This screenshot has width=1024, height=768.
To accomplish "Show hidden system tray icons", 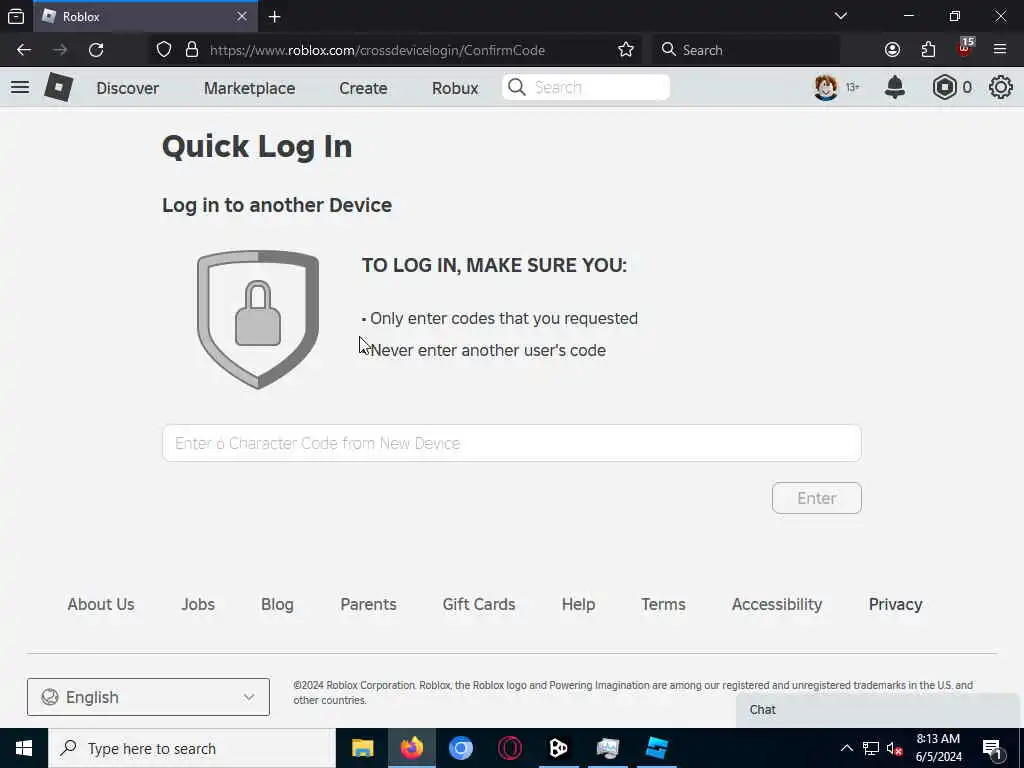I will tap(846, 748).
